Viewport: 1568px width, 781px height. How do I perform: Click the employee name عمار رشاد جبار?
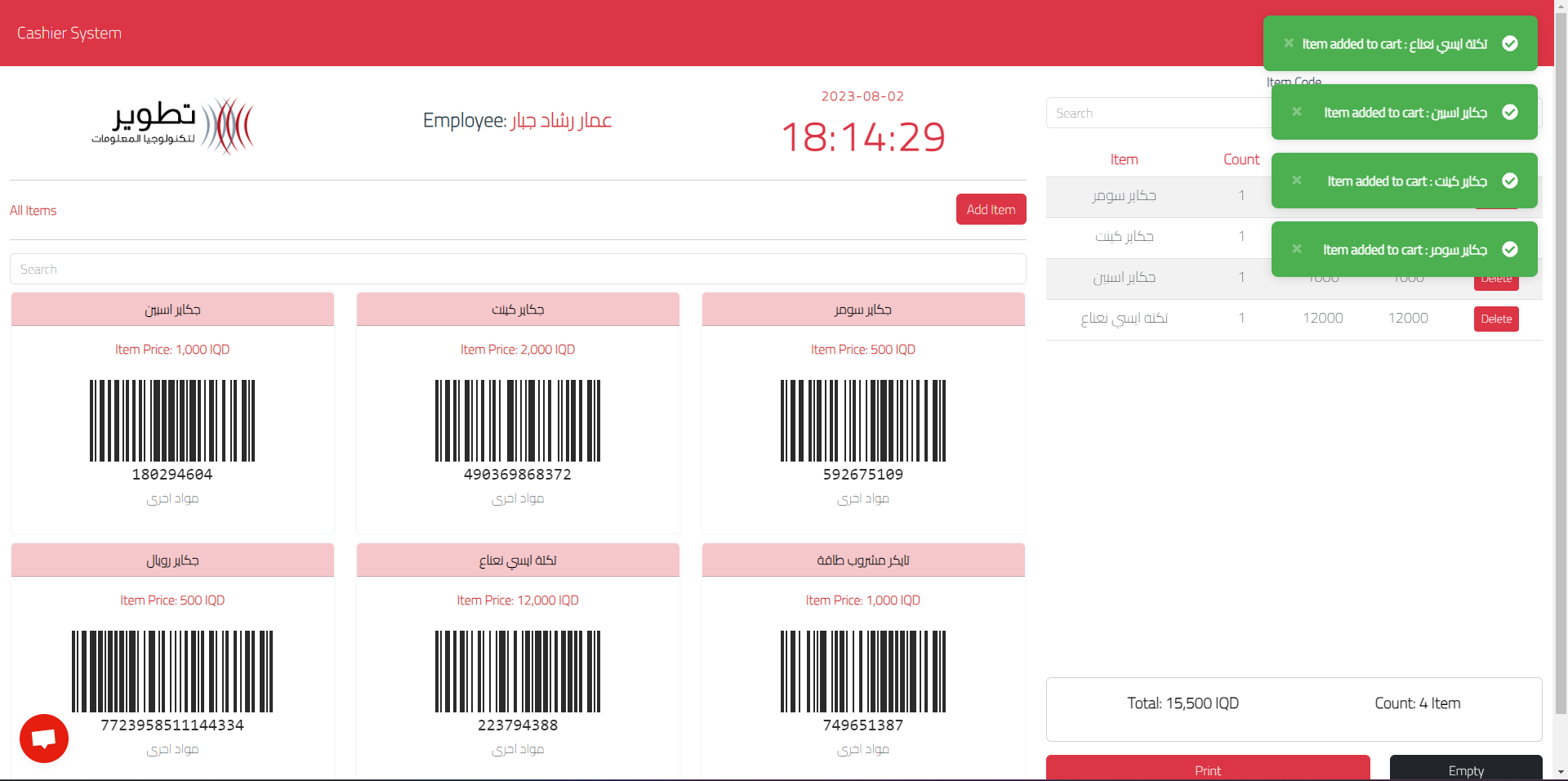(x=562, y=120)
